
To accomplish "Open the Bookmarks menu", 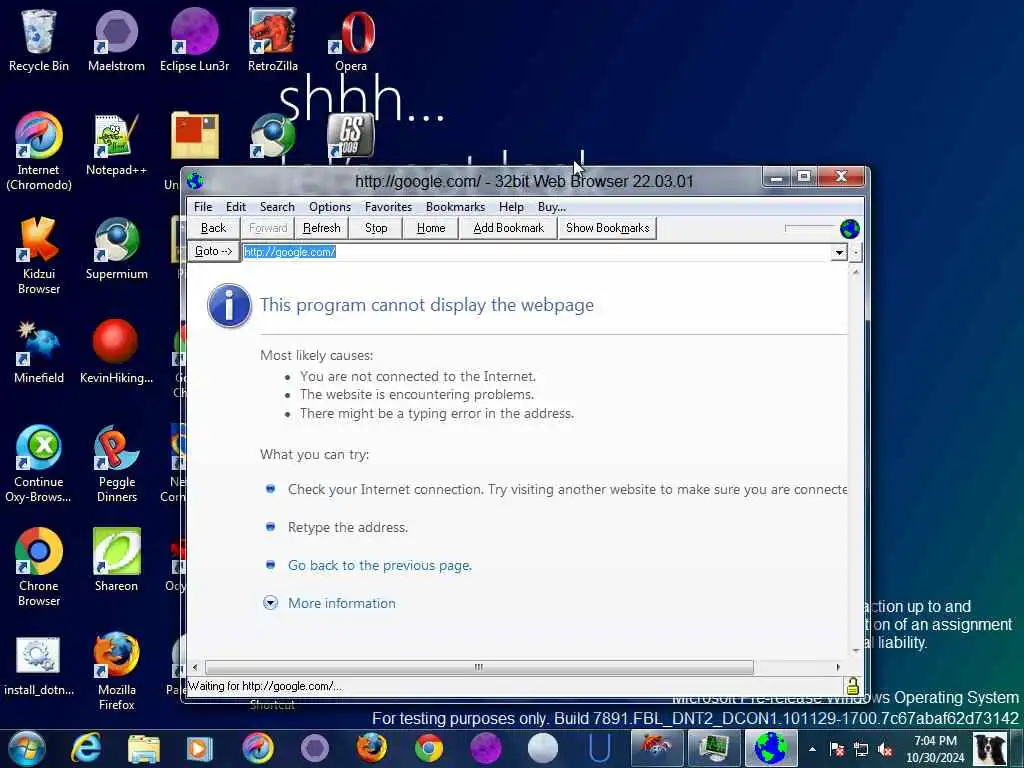I will [455, 207].
